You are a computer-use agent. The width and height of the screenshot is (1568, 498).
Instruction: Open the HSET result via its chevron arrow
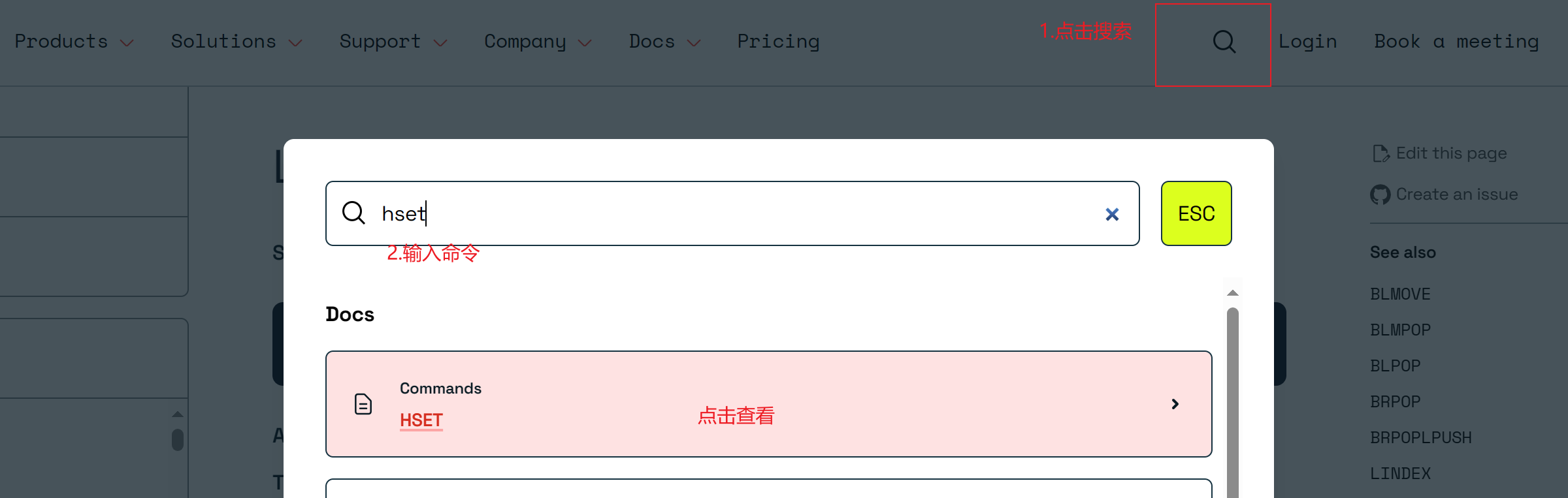point(1175,404)
